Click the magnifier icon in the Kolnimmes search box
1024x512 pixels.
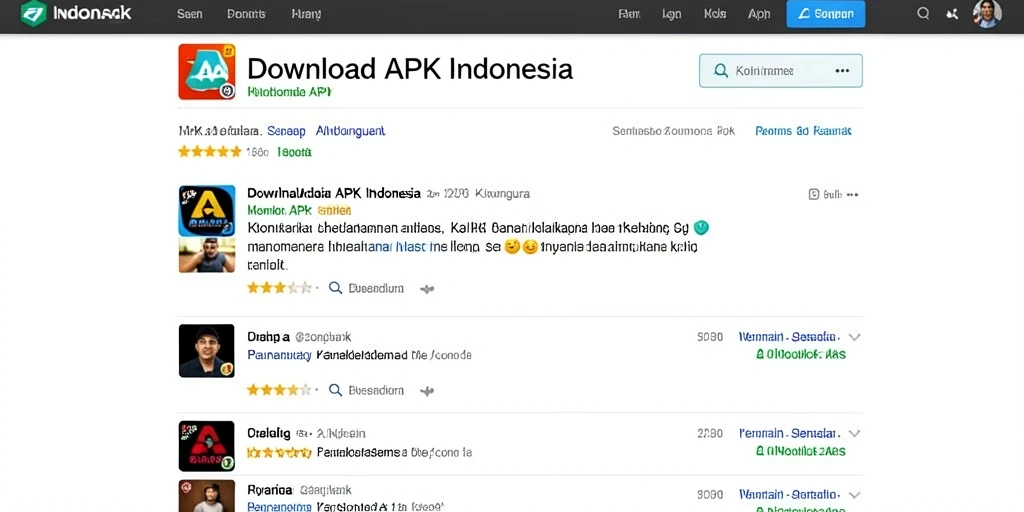coord(721,71)
